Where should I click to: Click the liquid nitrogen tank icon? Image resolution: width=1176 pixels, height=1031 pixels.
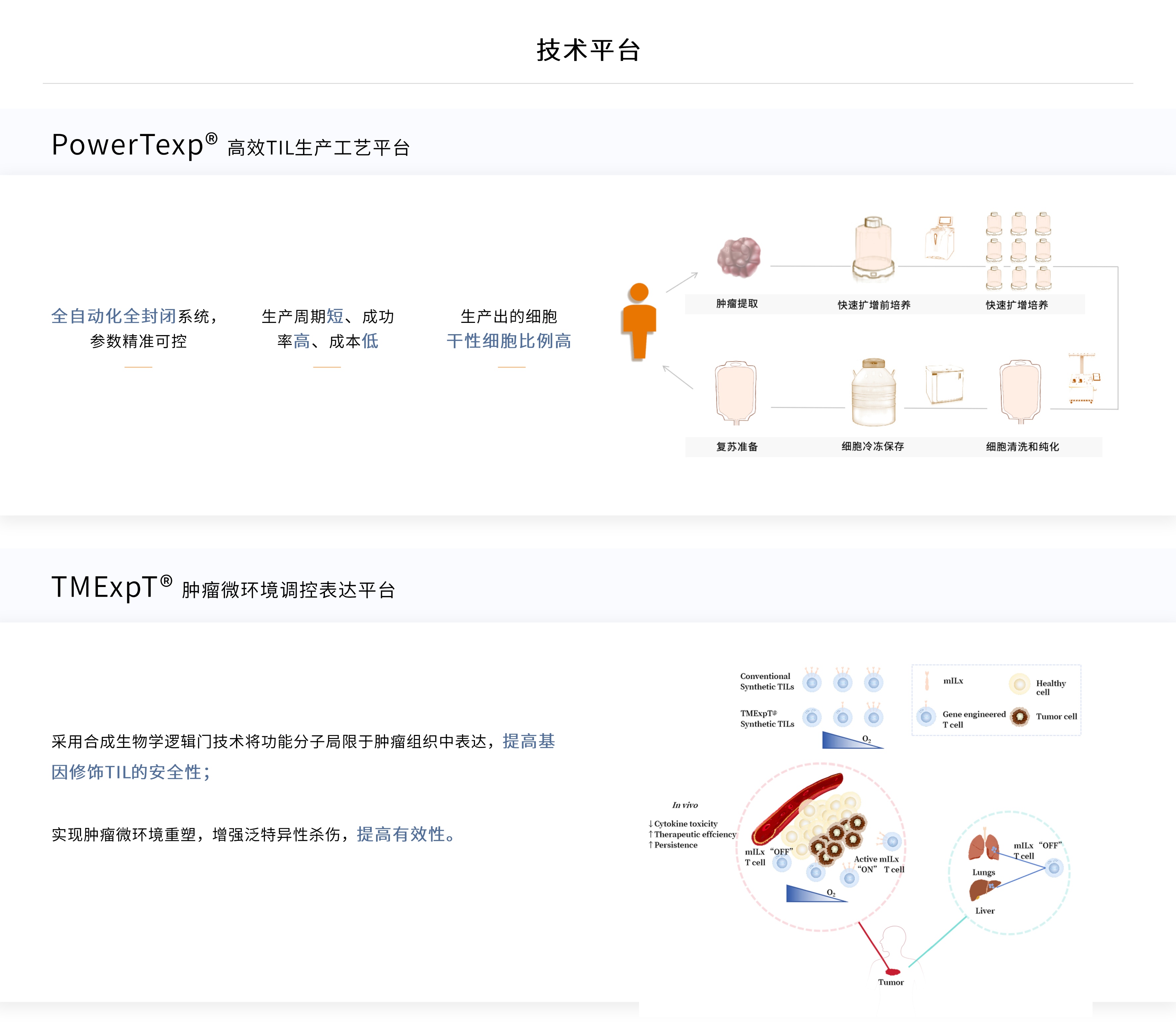873,393
